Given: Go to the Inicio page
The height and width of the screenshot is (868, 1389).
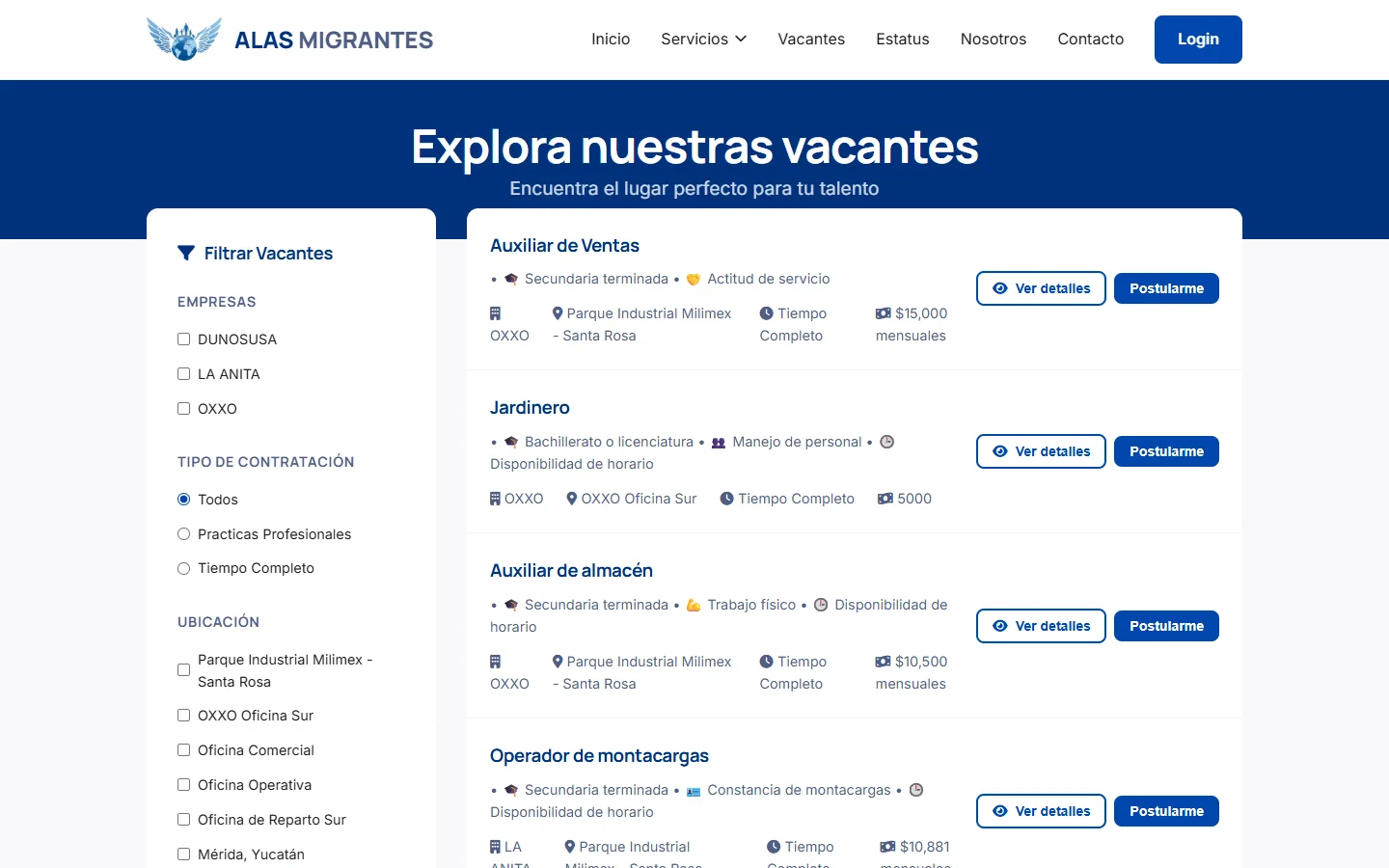Looking at the screenshot, I should coord(611,40).
